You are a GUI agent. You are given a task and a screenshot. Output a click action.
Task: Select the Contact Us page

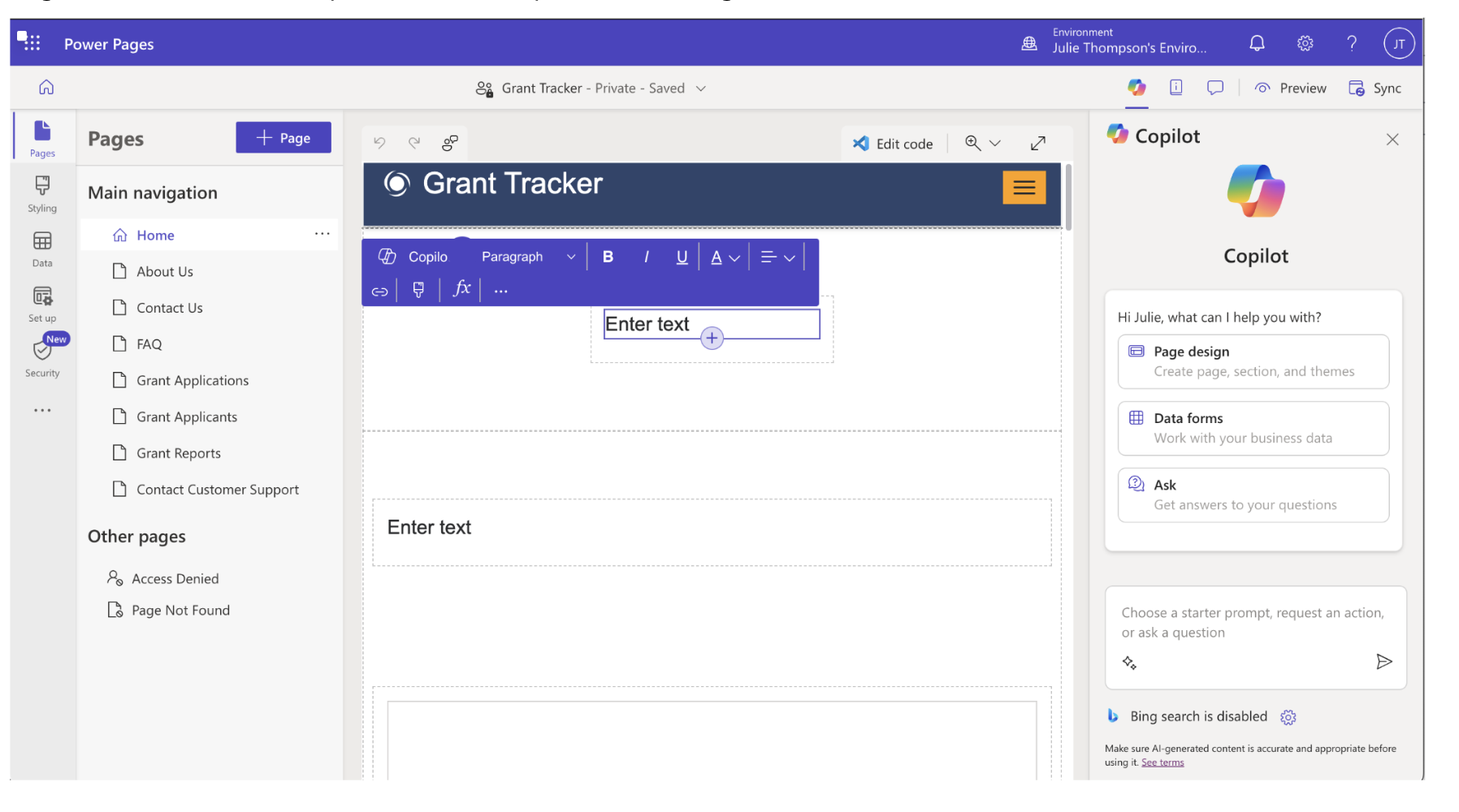(x=170, y=308)
